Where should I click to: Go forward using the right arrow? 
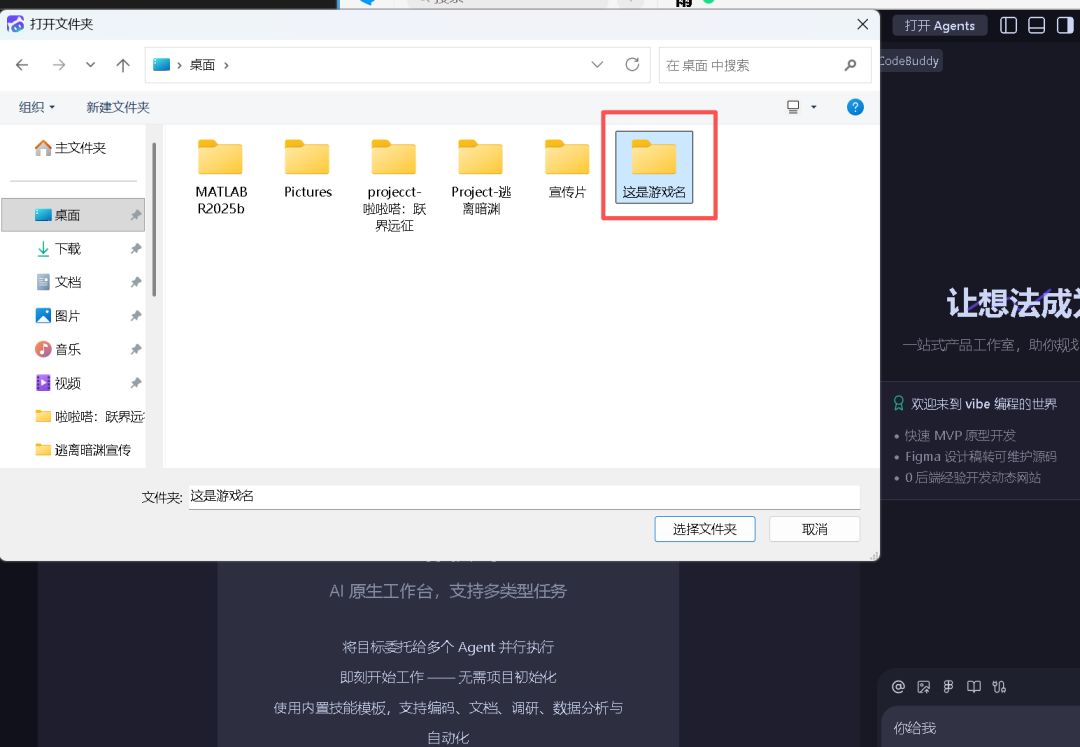pyautogui.click(x=59, y=65)
